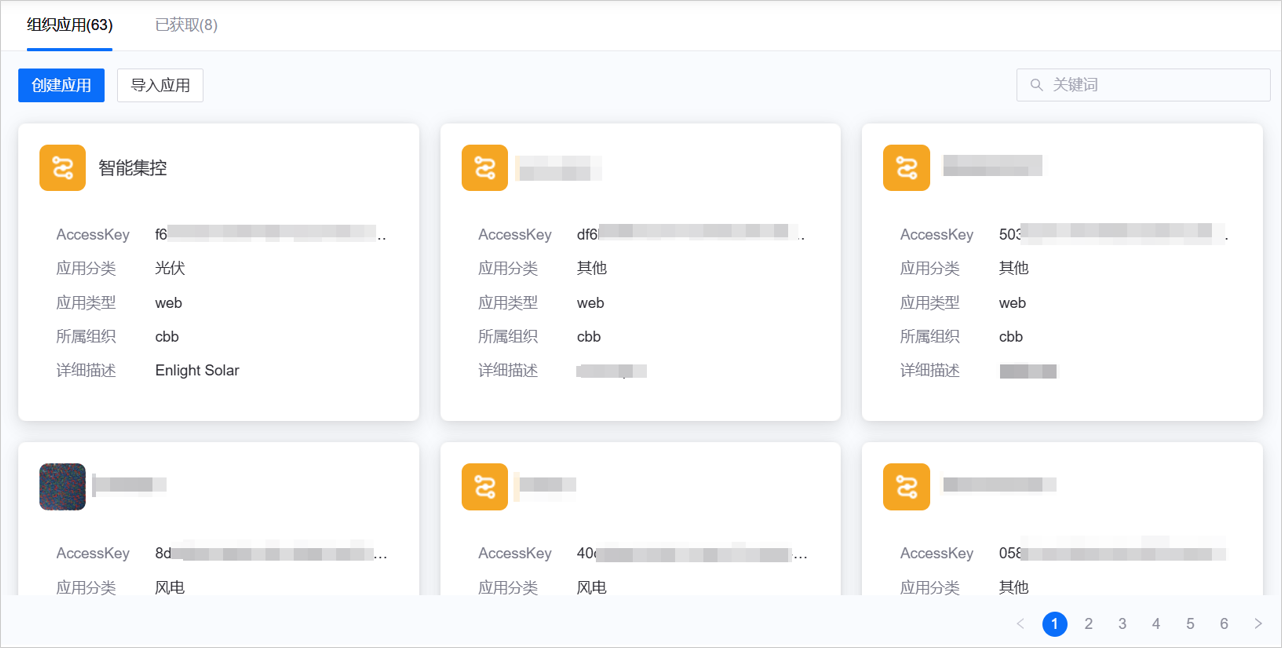Go to page 6
This screenshot has width=1282, height=648.
click(x=1224, y=624)
